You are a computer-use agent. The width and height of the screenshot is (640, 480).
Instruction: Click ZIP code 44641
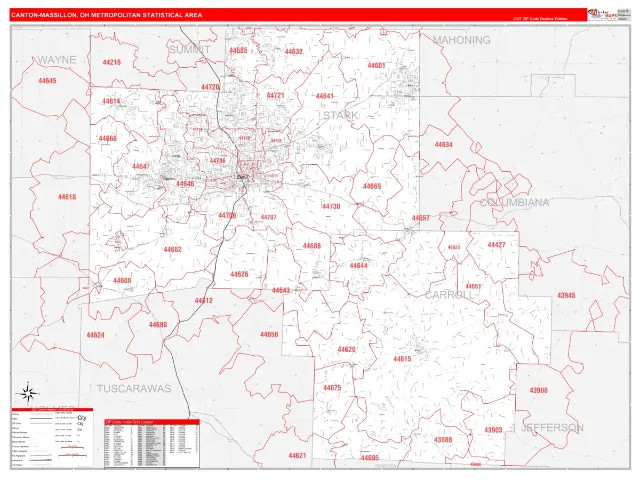pyautogui.click(x=325, y=96)
